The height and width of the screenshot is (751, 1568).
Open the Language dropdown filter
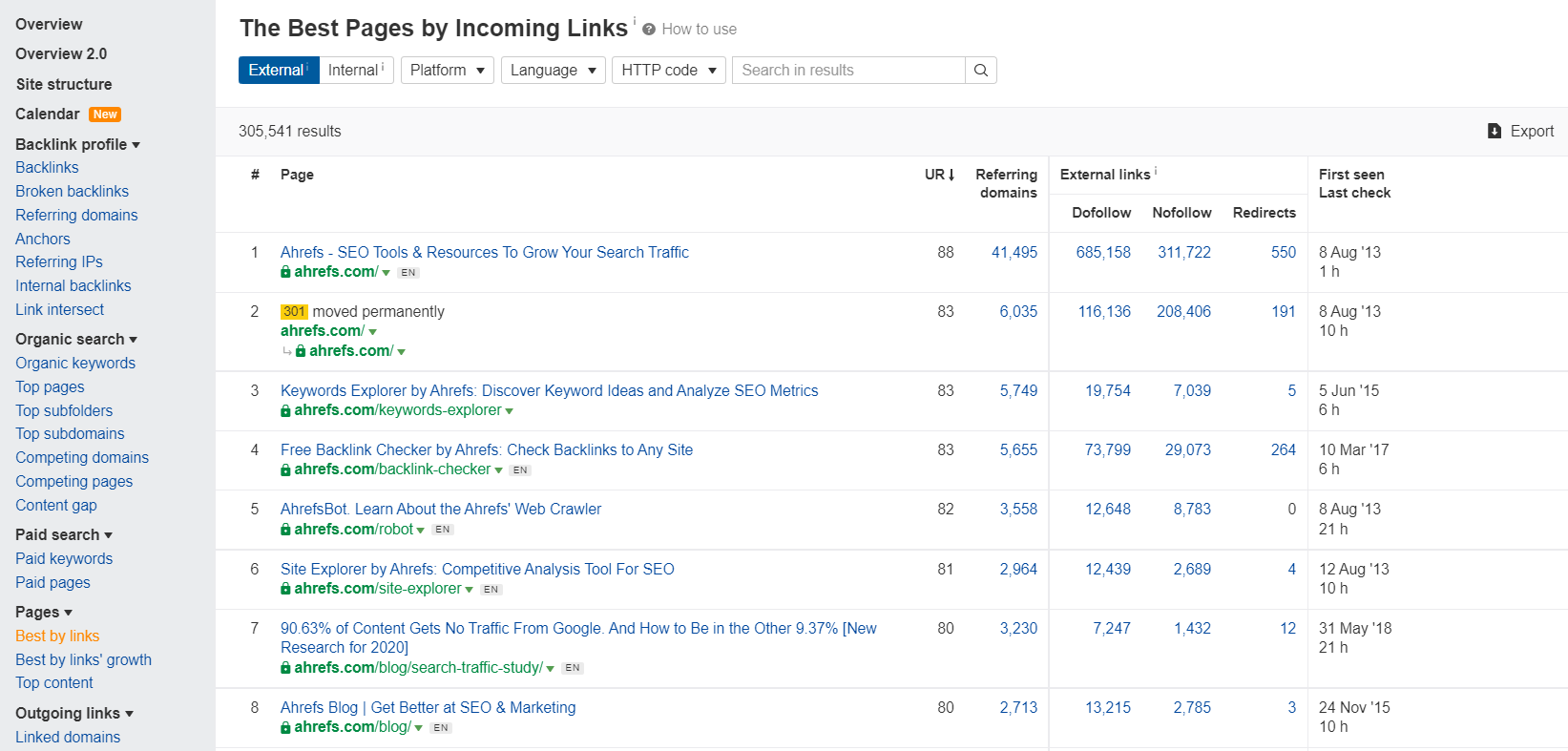[553, 71]
